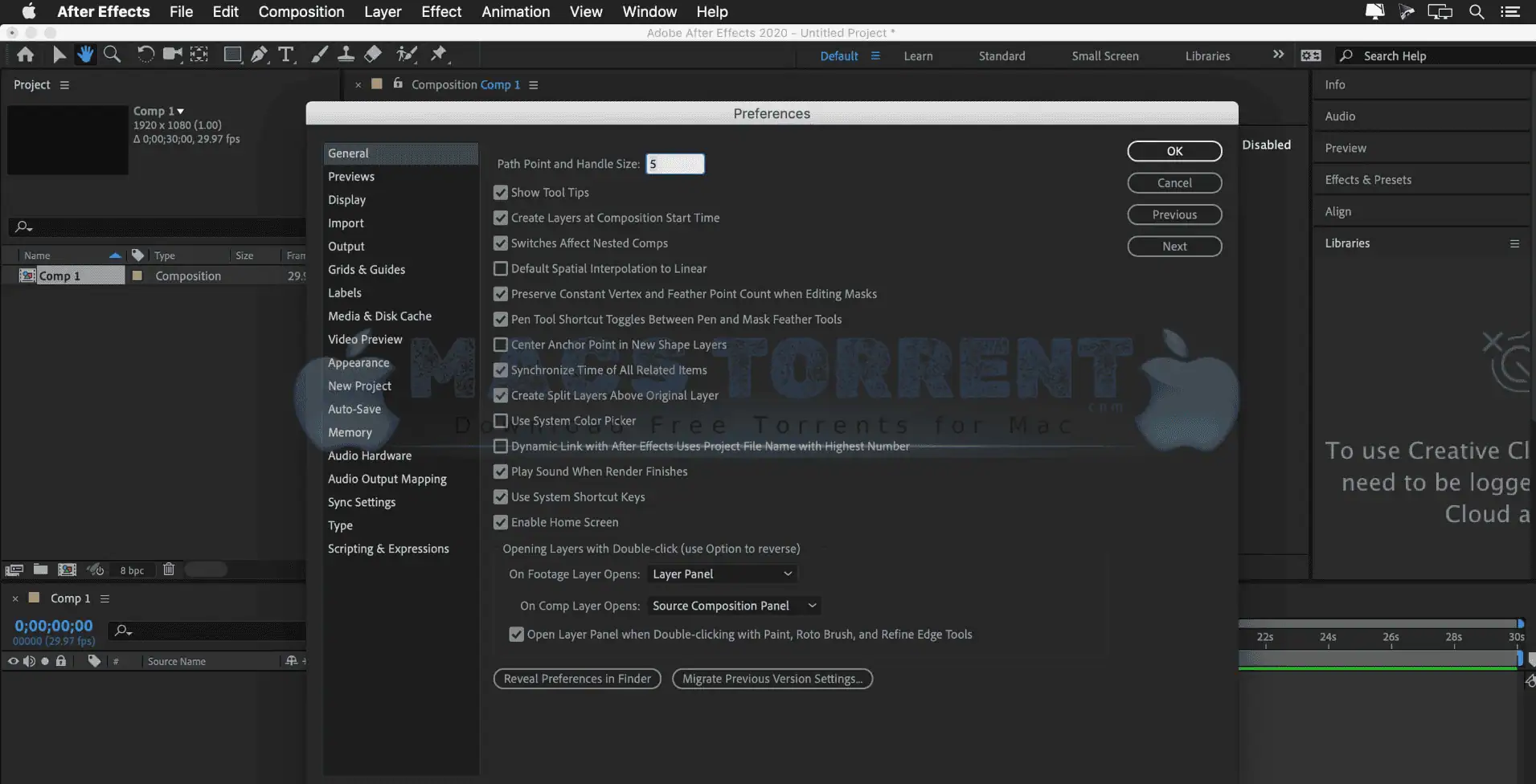Viewport: 1536px width, 784px height.
Task: Click the Search Help field
Action: 1436,56
